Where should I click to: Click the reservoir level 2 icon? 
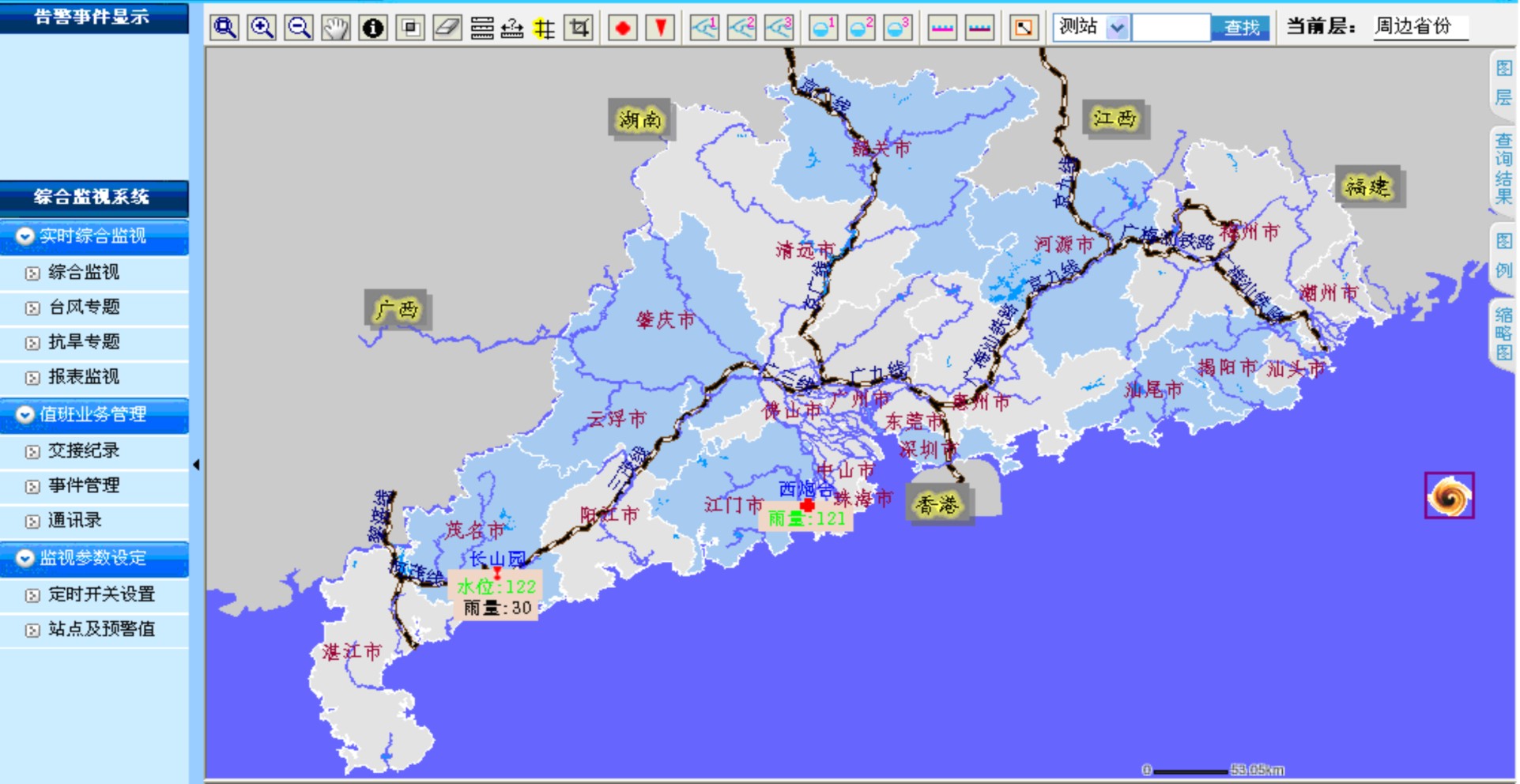(x=860, y=28)
